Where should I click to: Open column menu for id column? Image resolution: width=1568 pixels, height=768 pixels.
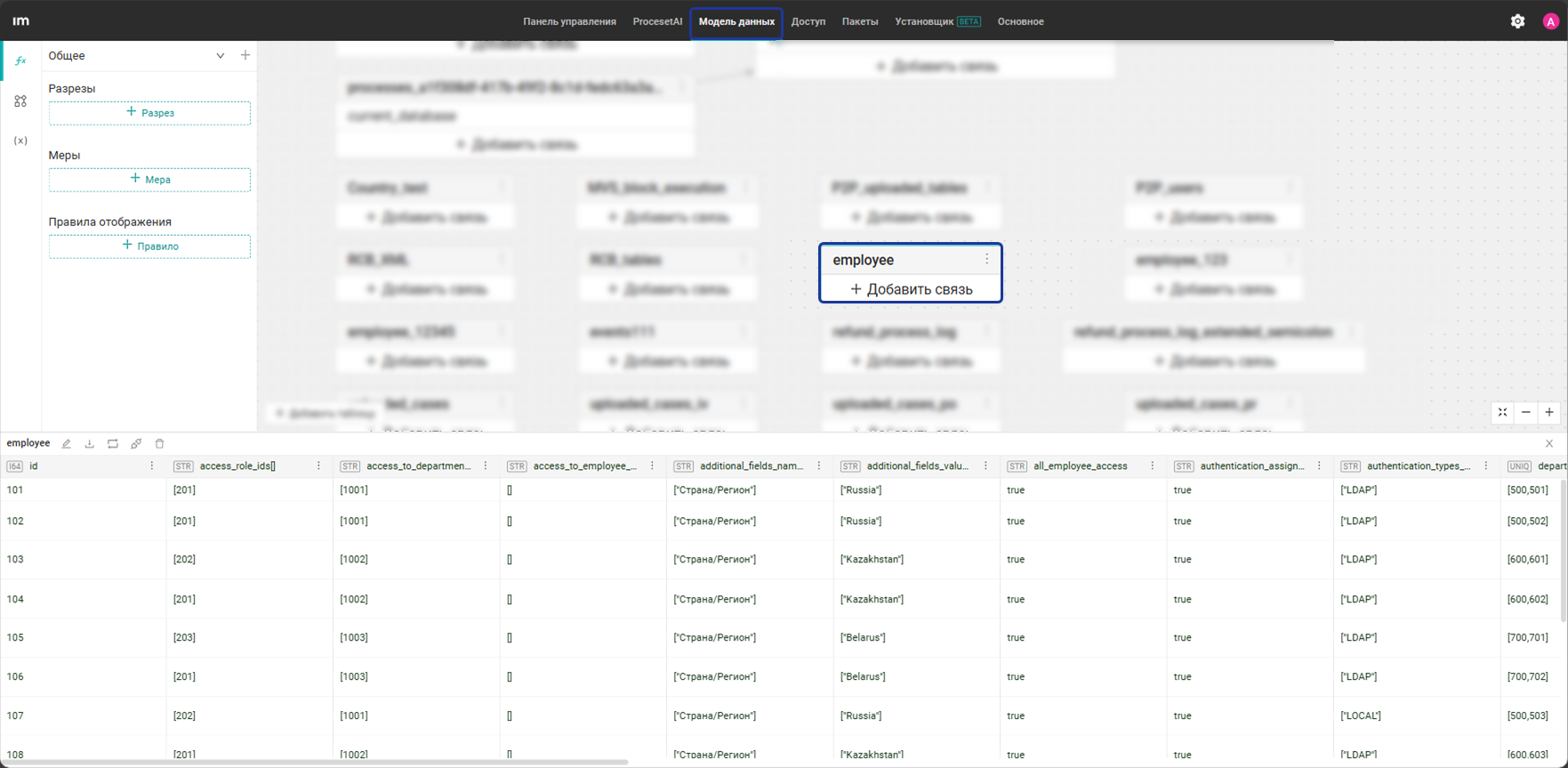point(152,465)
